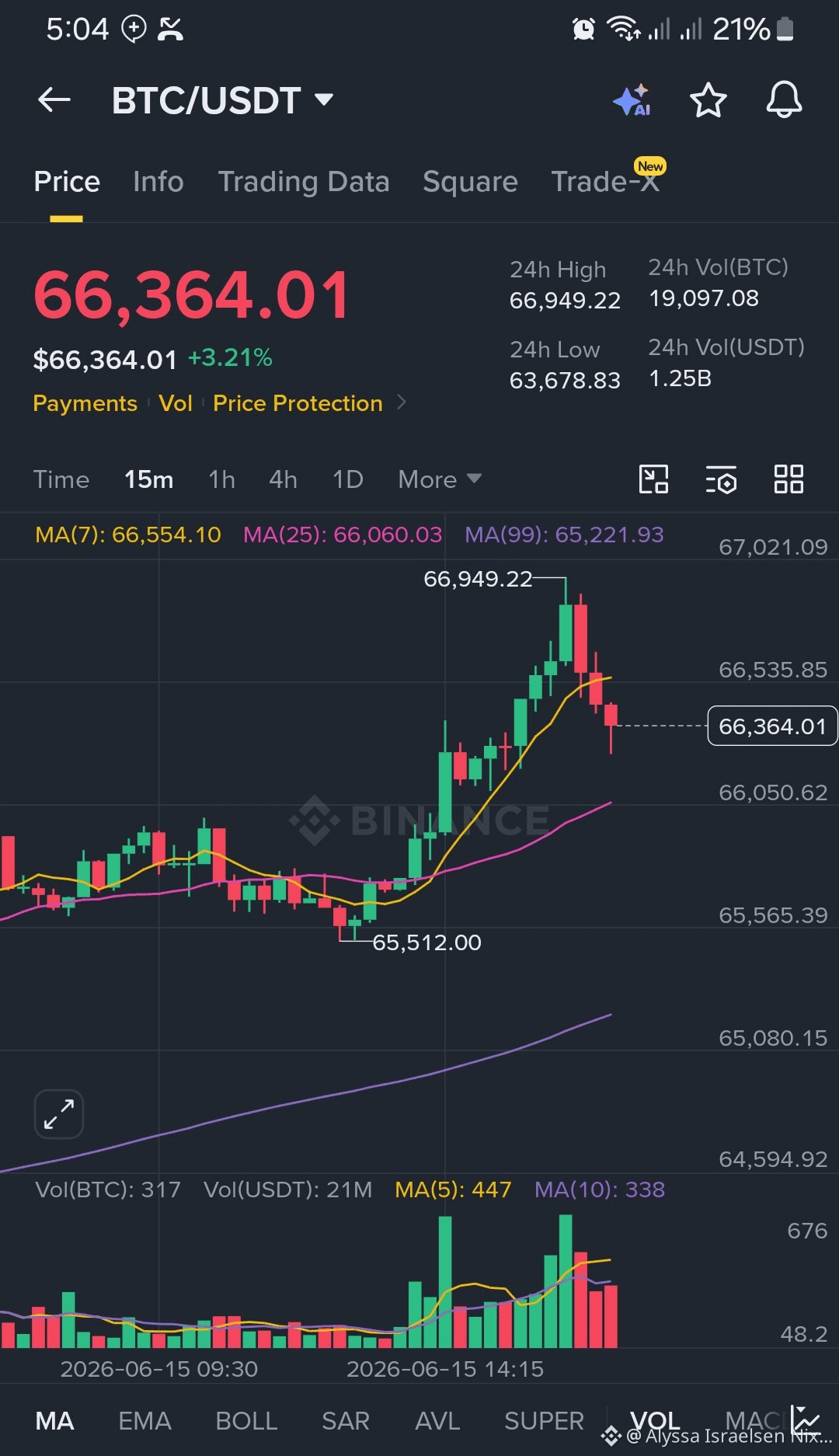Open price alerts bell icon
Image resolution: width=839 pixels, height=1456 pixels.
pos(784,100)
